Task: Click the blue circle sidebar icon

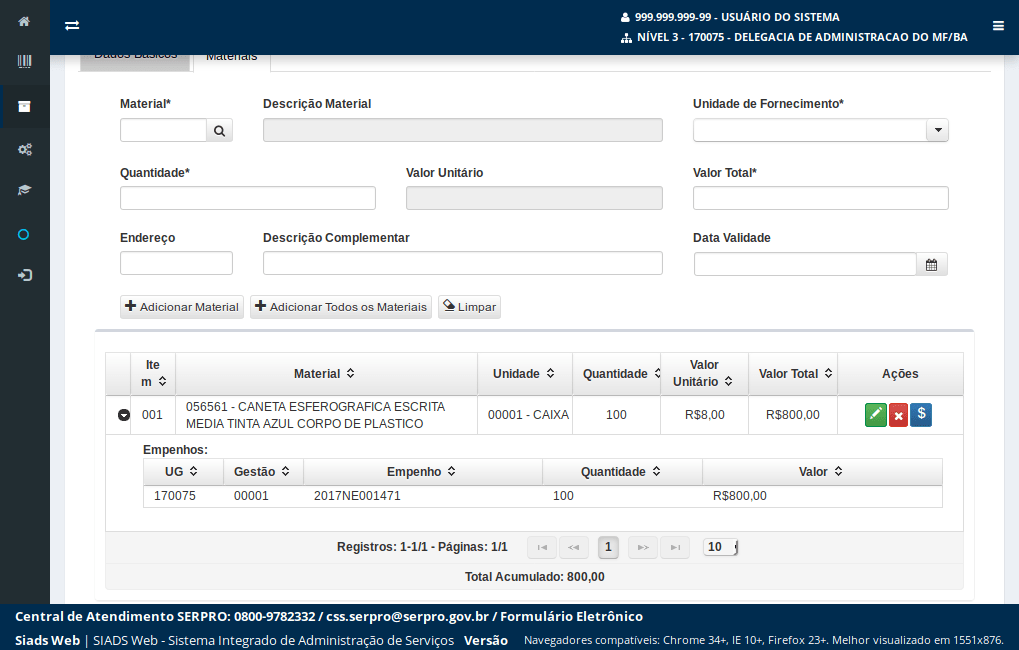Action: (x=23, y=235)
